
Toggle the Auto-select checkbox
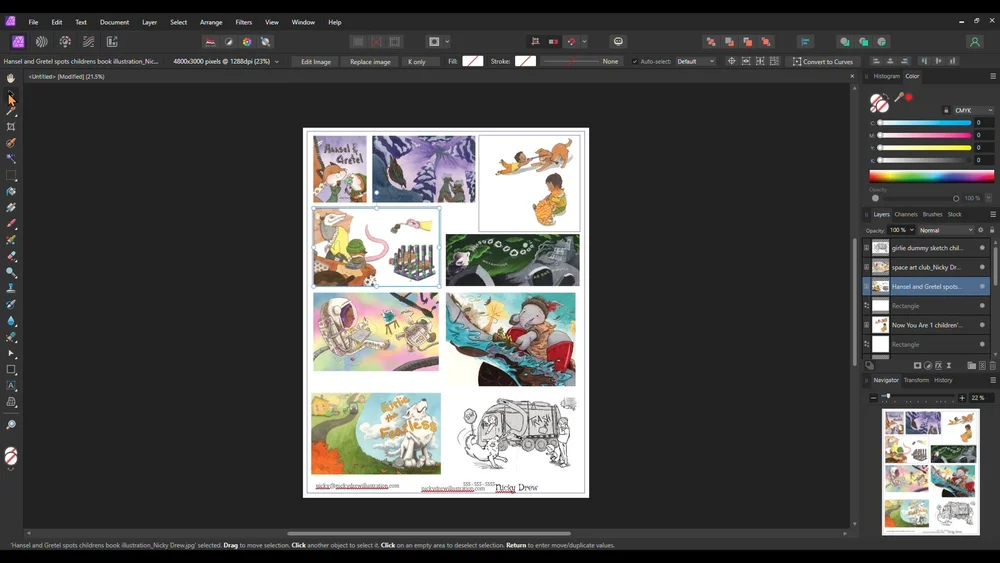[635, 62]
